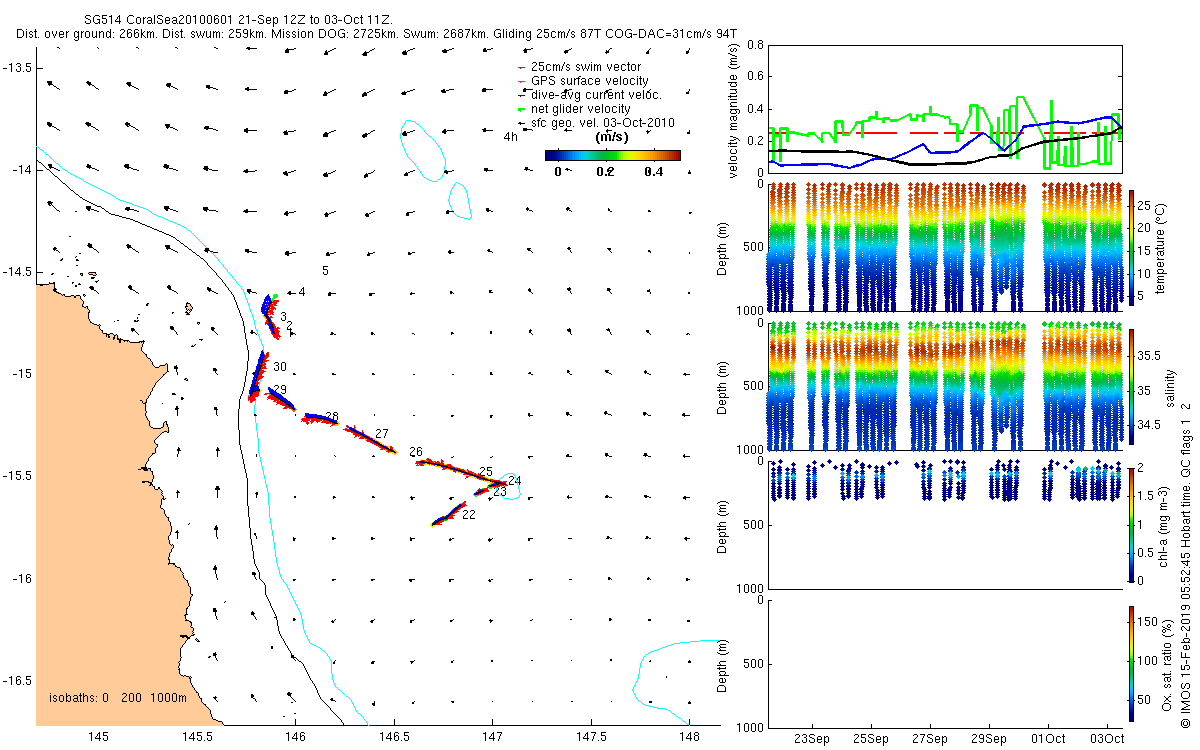Click the '(m/s)' unit label above the velocity colorbar

[x=611, y=135]
